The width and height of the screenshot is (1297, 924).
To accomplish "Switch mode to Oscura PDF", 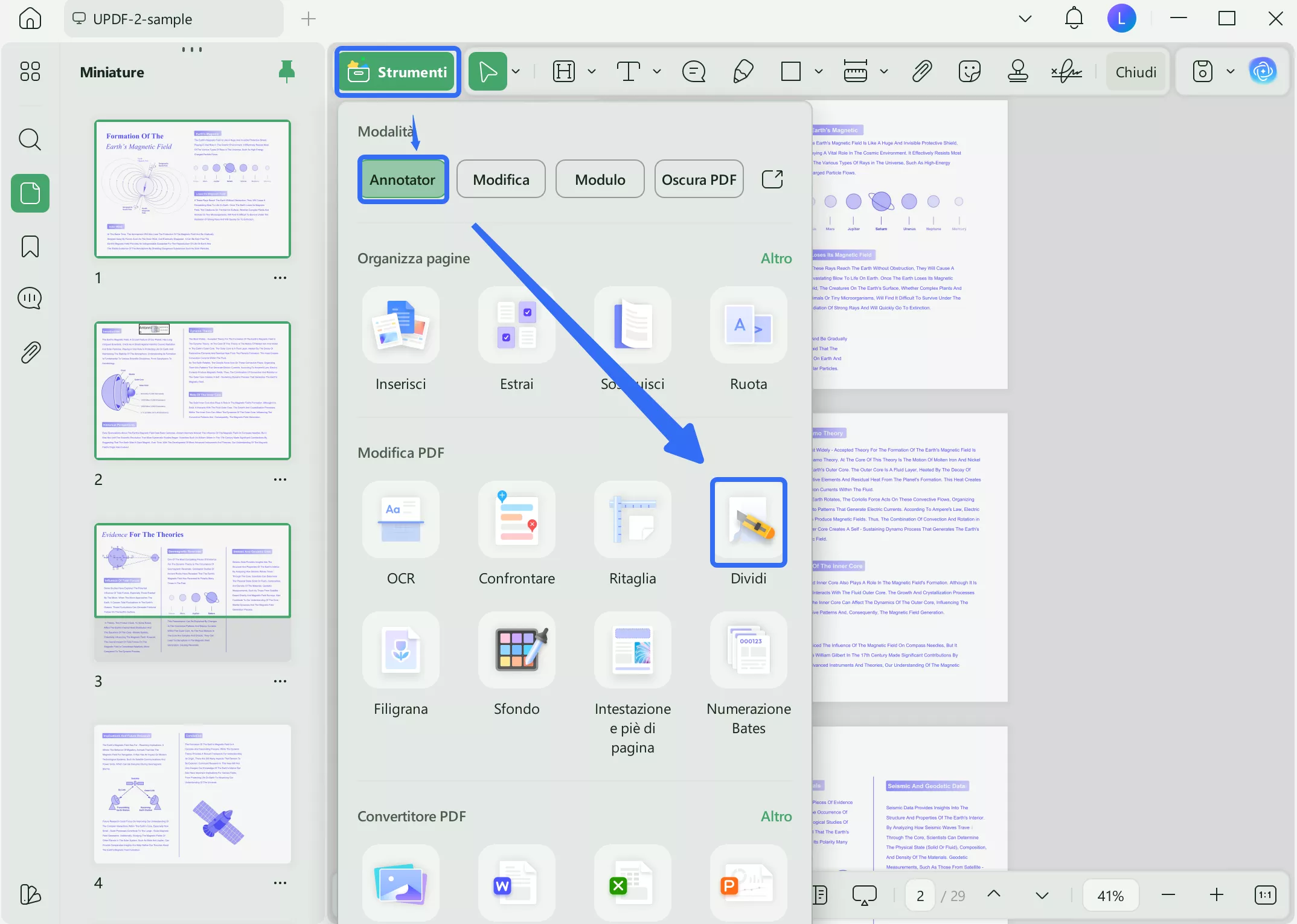I will [x=699, y=179].
